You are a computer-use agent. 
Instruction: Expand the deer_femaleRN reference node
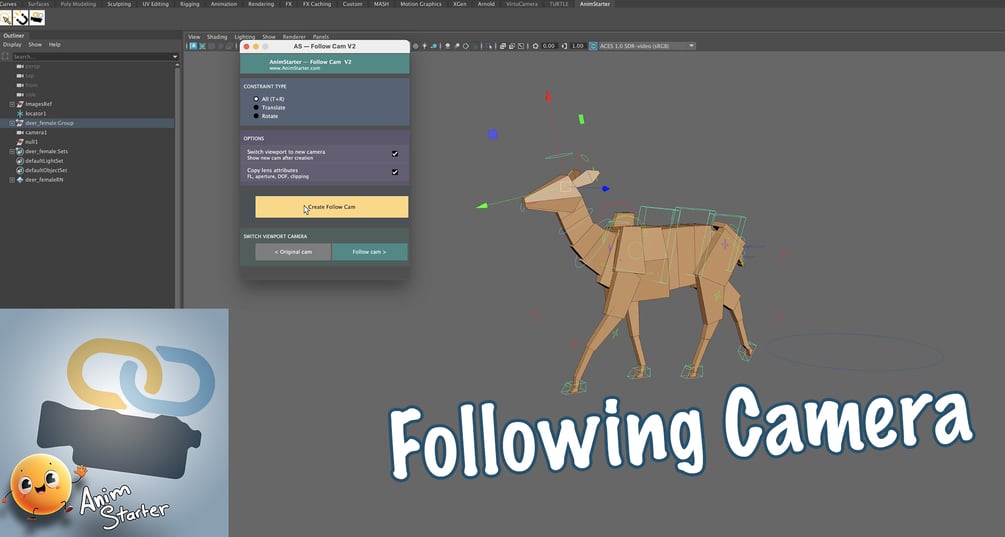point(12,180)
